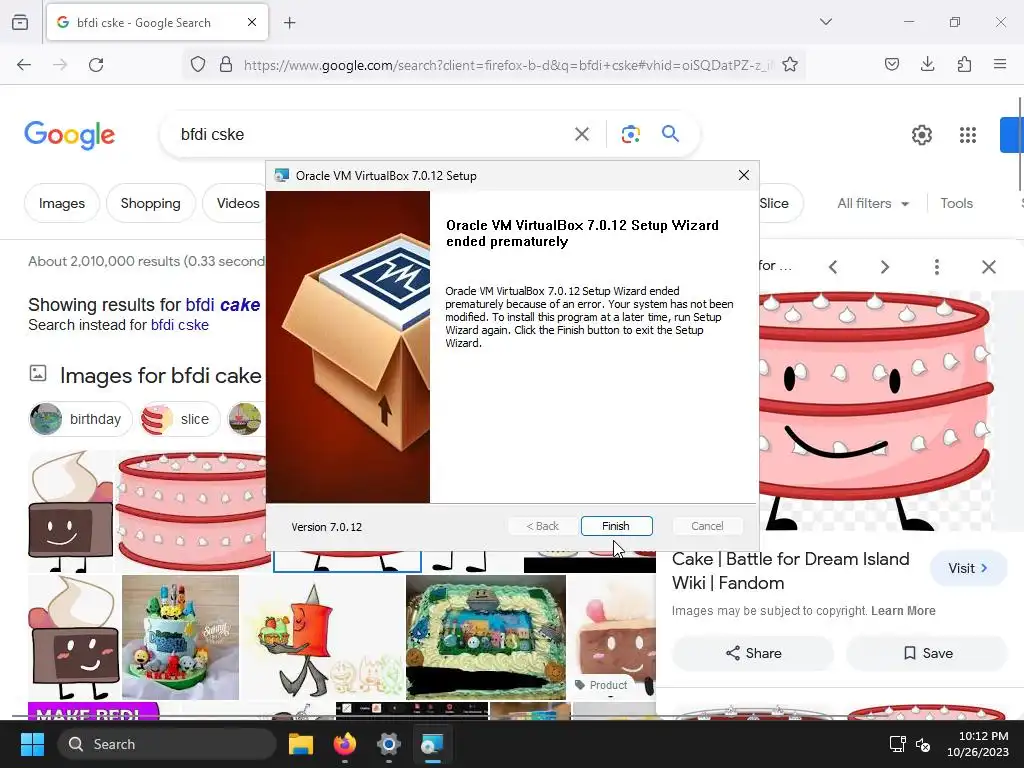This screenshot has width=1024, height=768.
Task: Click the Learn More copyright link
Action: pos(903,611)
